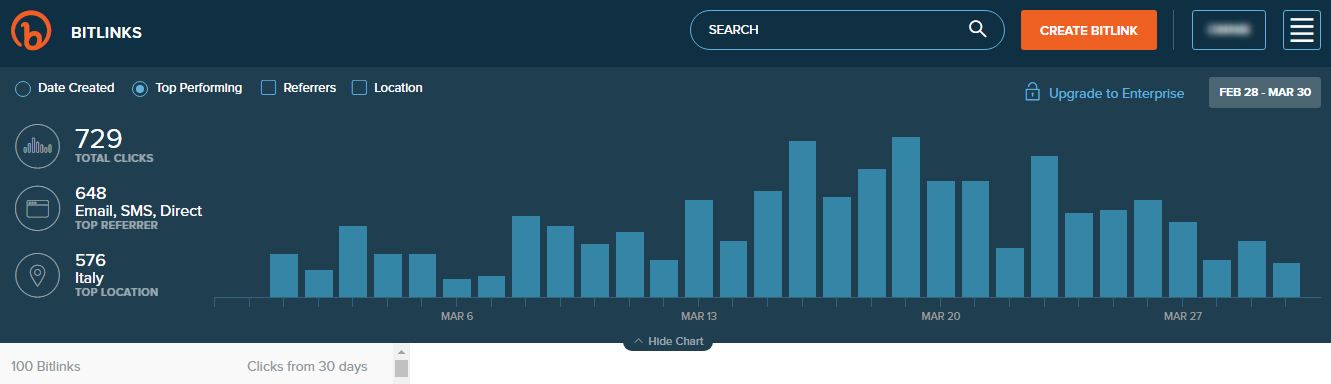The width and height of the screenshot is (1331, 384).
Task: Click the total clicks bar chart icon
Action: (38, 147)
